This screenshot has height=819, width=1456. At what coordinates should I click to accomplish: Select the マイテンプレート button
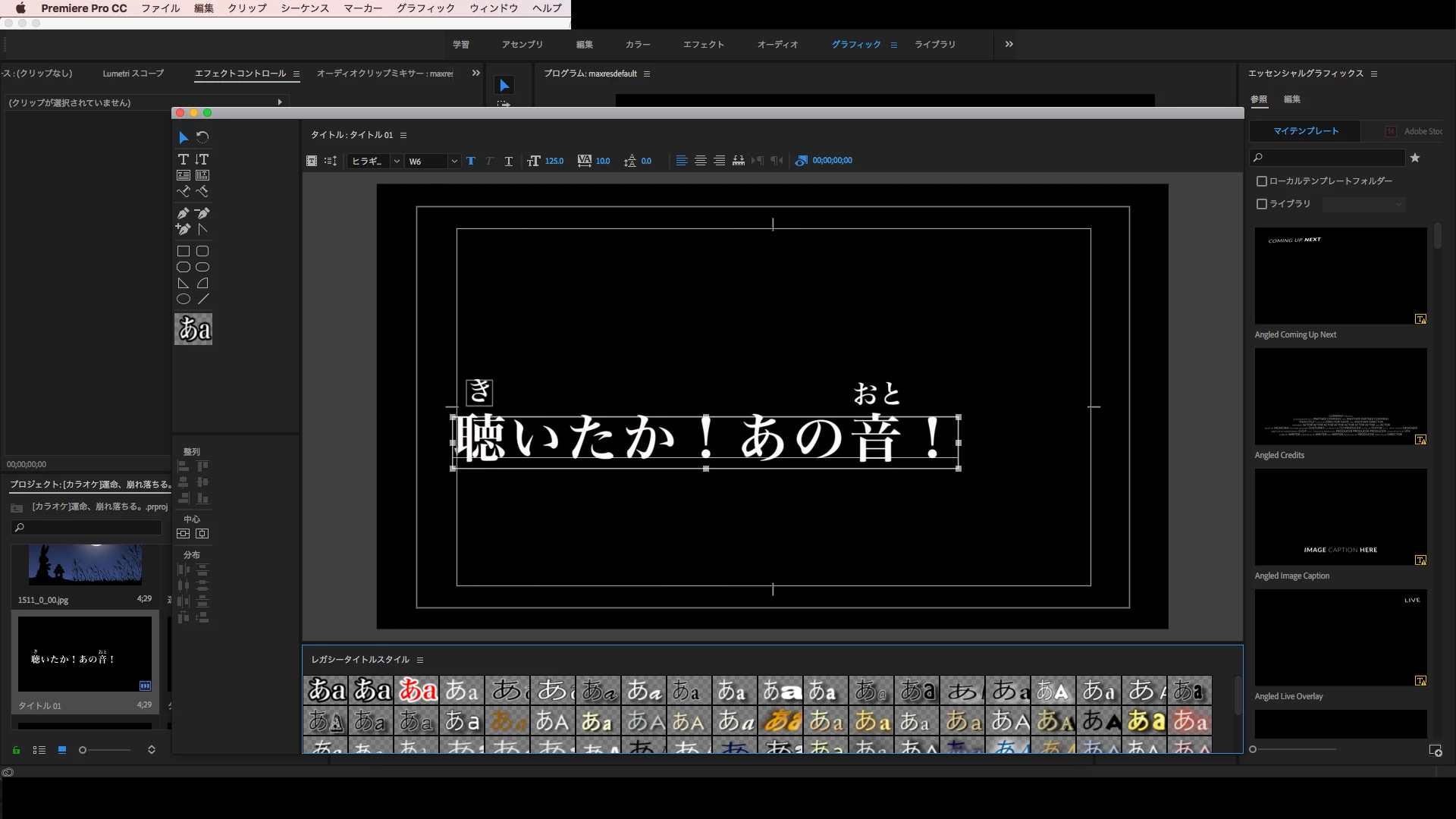pyautogui.click(x=1306, y=131)
